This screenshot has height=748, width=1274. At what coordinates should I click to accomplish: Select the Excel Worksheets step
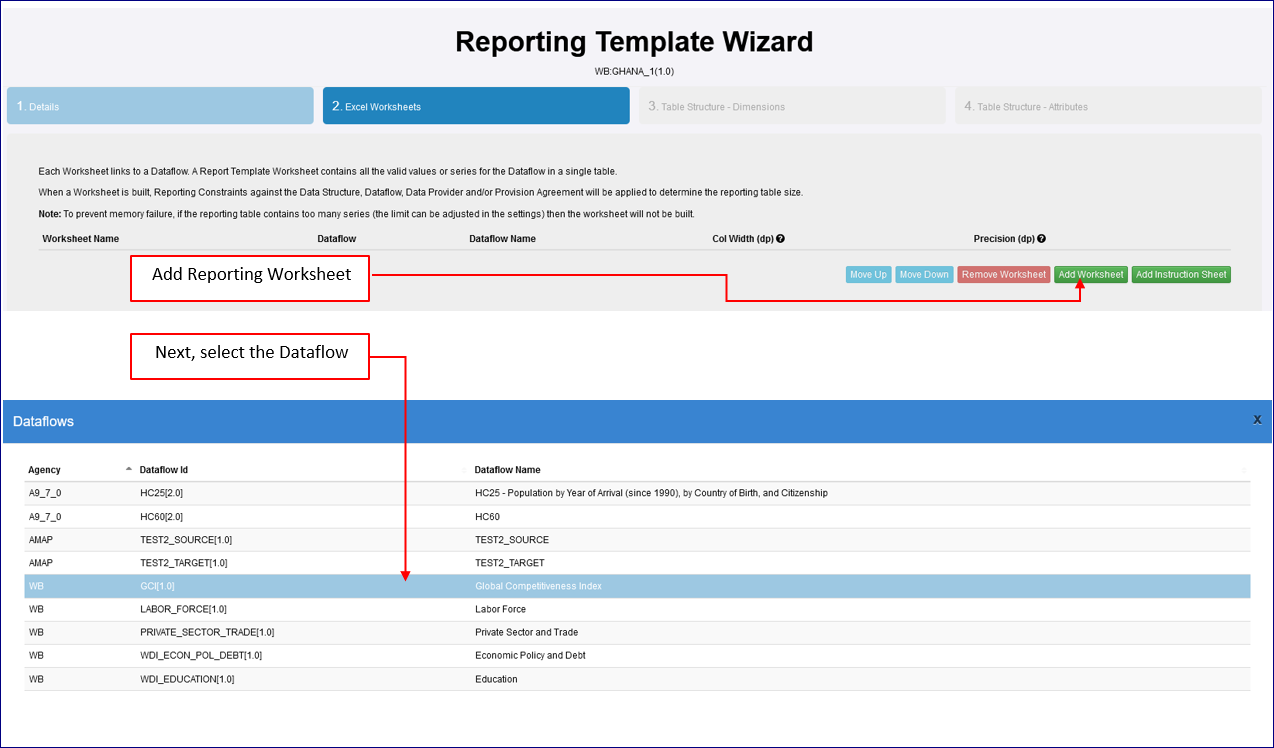tap(476, 106)
